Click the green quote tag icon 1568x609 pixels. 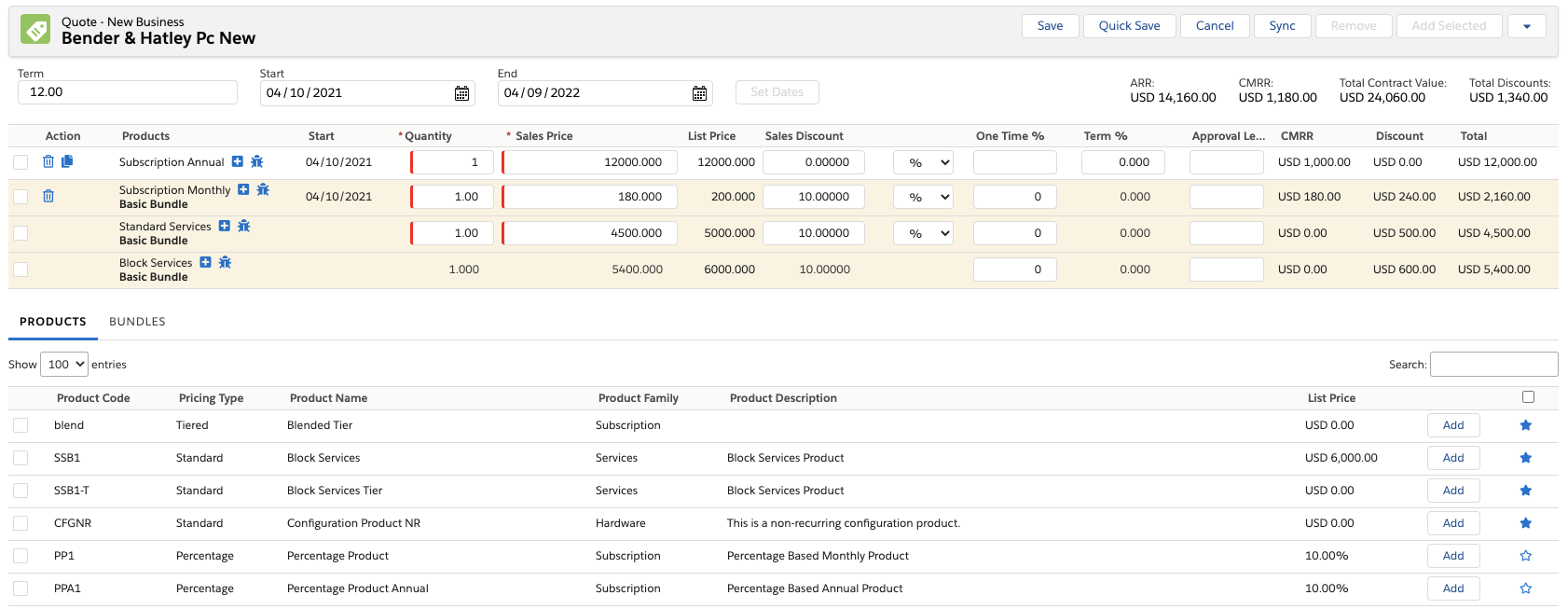point(35,29)
